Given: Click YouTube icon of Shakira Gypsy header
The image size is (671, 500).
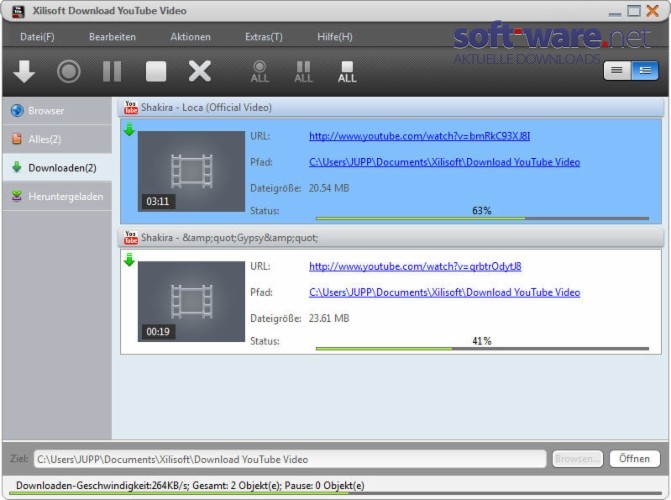Looking at the screenshot, I should (131, 238).
